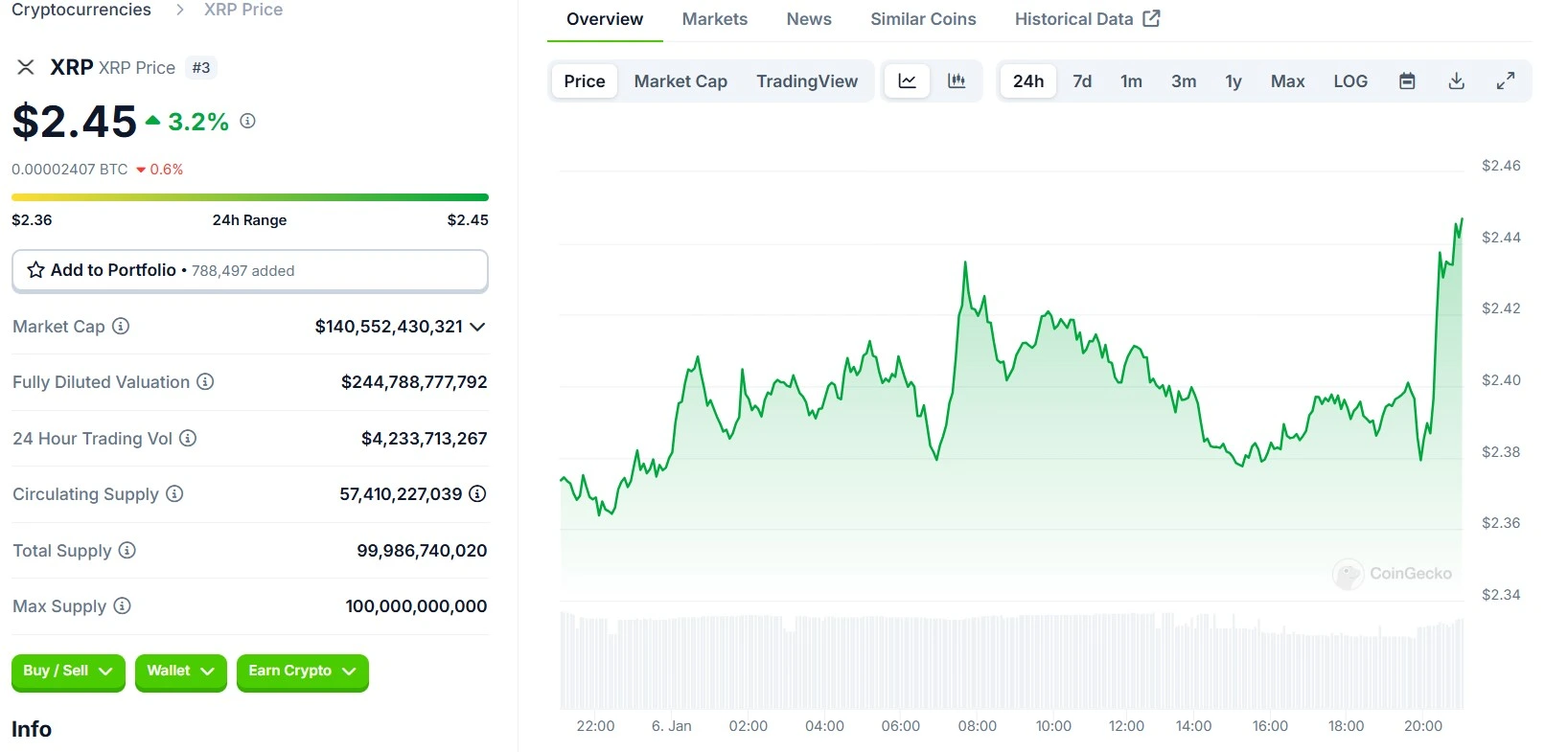Screen dimensions: 1568x752
Task: Go to Cryptocurrencies breadcrumb link
Action: point(81,10)
